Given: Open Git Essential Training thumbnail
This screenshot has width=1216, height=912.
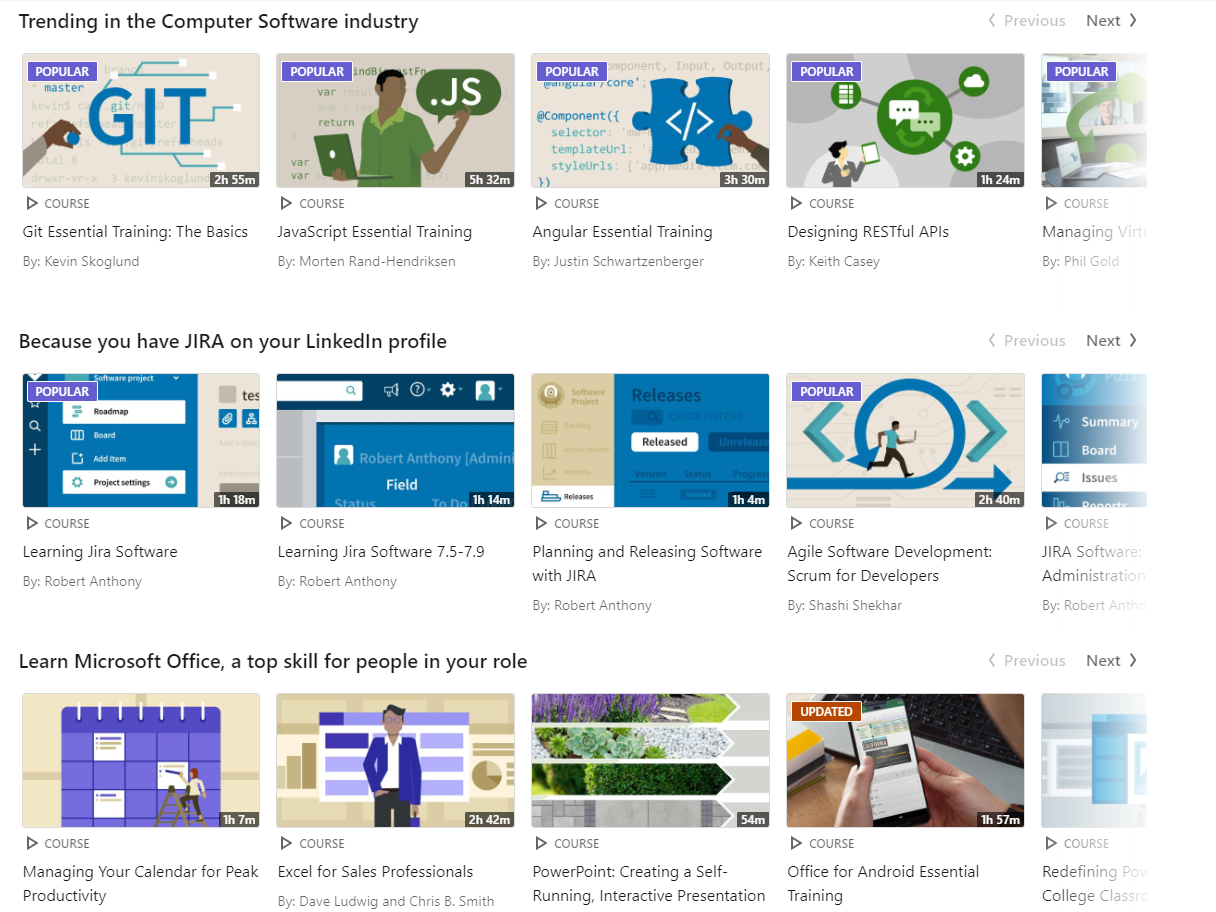Looking at the screenshot, I should pos(141,121).
